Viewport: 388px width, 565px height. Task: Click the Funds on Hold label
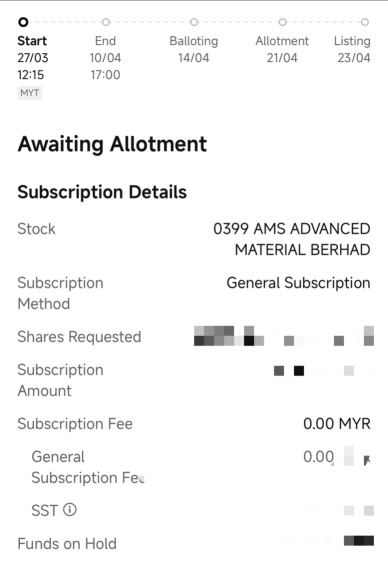(67, 544)
